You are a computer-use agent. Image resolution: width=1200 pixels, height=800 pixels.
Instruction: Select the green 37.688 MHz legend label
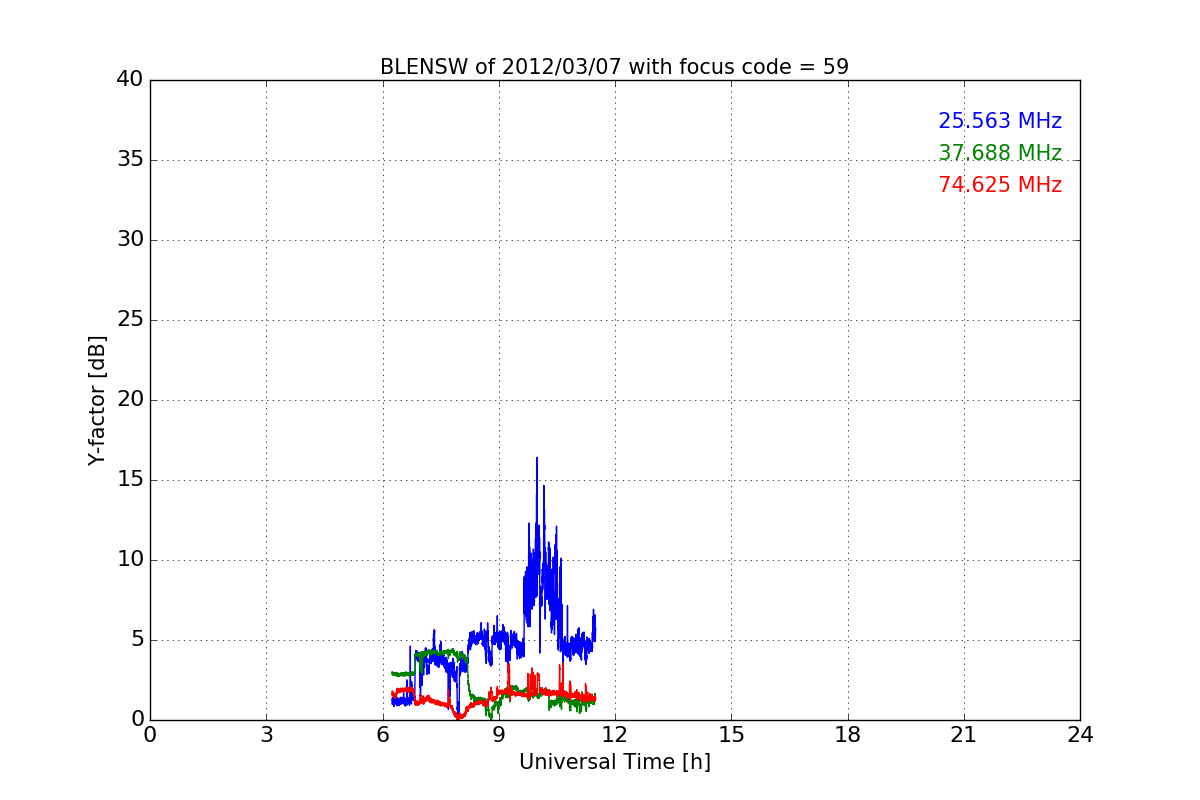point(1000,153)
